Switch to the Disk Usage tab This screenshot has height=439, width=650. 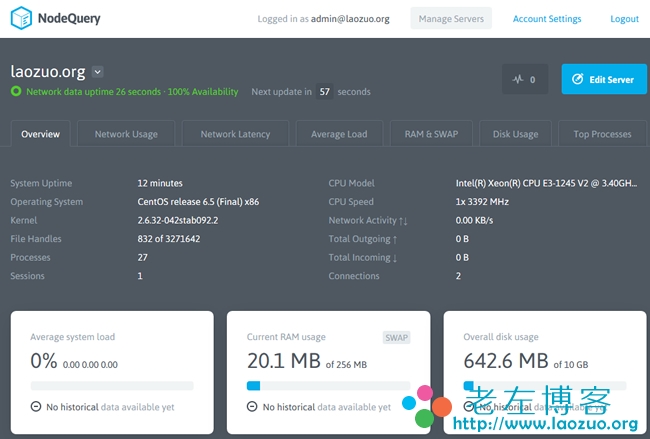(515, 134)
